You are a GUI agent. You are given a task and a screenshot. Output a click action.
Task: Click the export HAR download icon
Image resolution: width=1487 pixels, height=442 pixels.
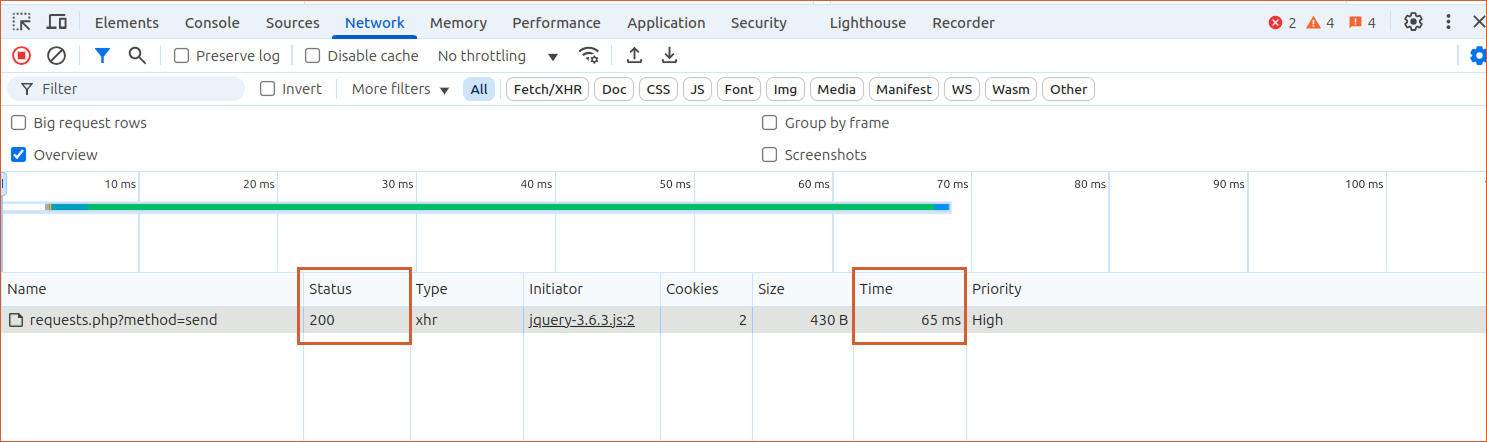coord(670,56)
